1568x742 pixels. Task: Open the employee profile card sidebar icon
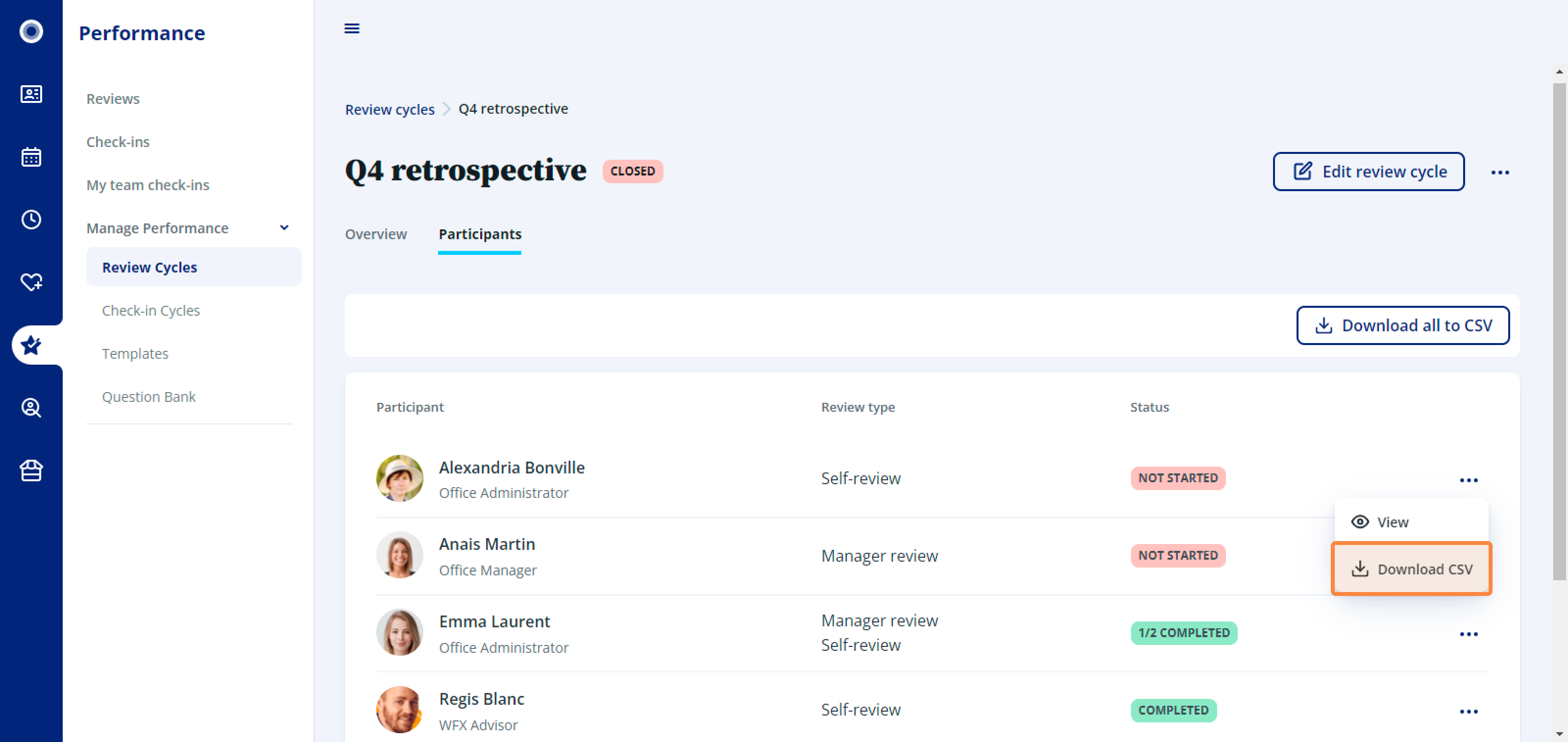[31, 95]
